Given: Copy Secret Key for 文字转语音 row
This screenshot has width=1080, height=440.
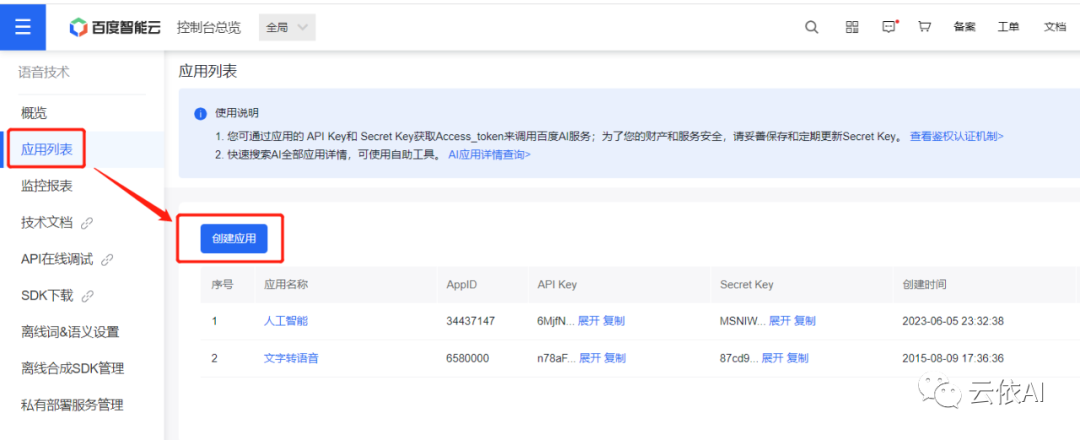Looking at the screenshot, I should click(798, 358).
